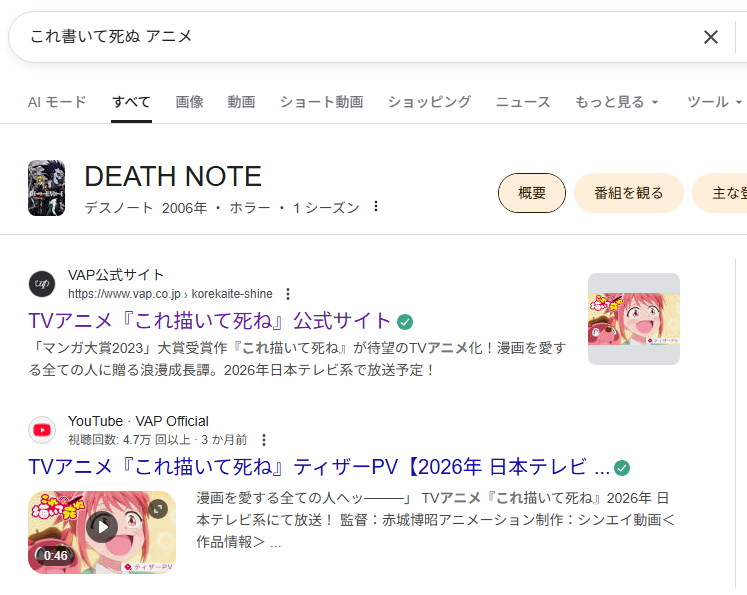
Task: Click the 0:46 video duration label
Action: tap(55, 555)
